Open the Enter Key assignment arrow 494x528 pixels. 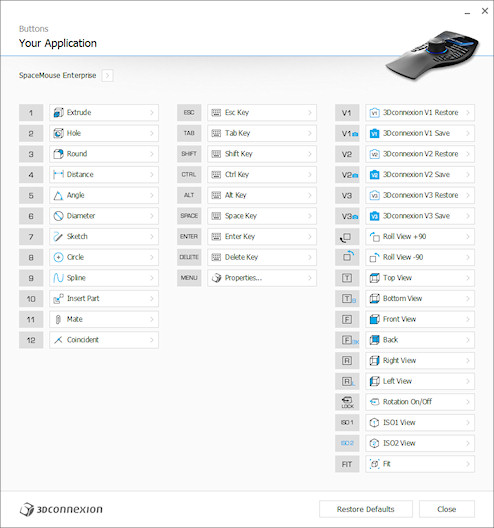pos(310,237)
